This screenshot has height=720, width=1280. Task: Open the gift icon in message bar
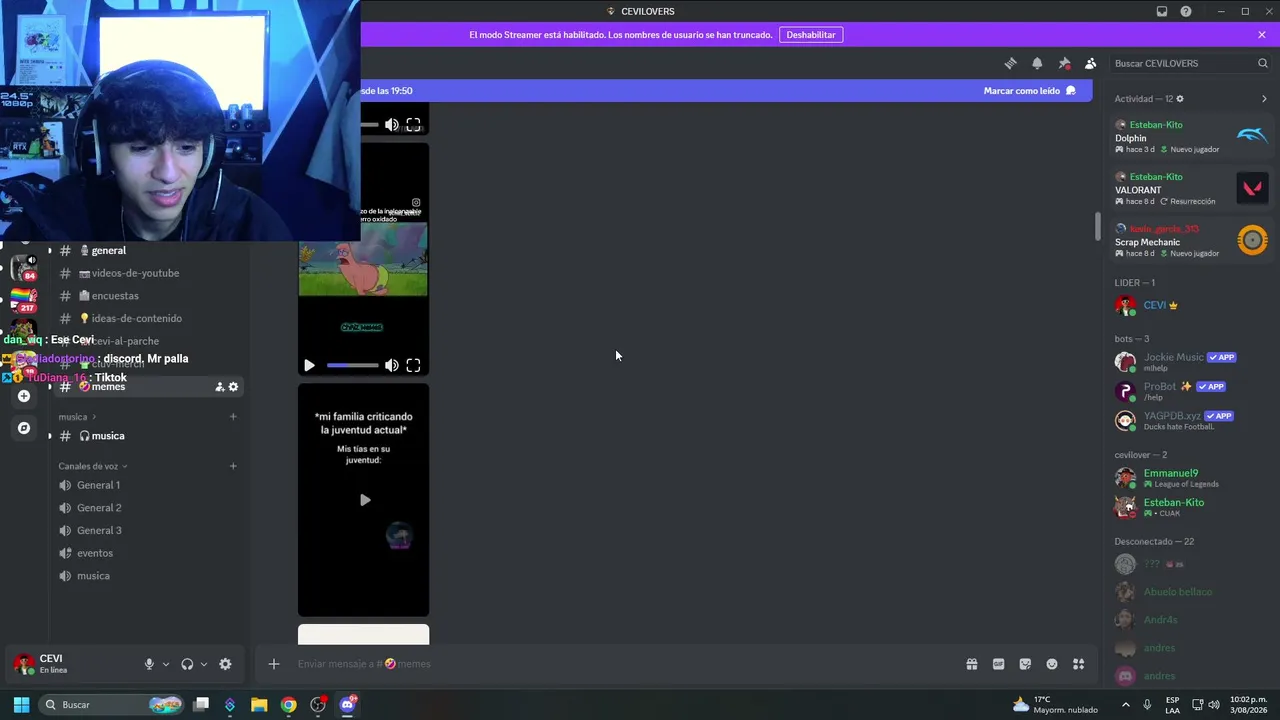click(x=972, y=664)
